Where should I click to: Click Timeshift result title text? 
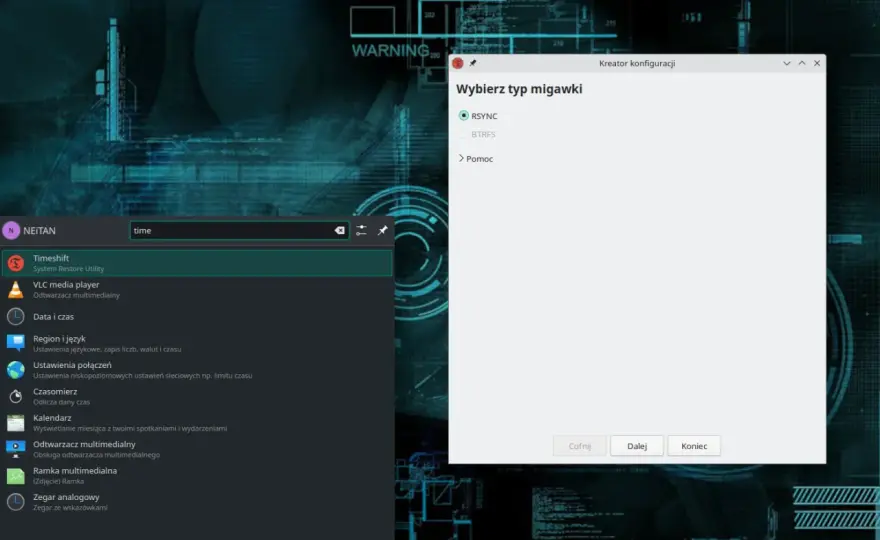click(x=51, y=258)
